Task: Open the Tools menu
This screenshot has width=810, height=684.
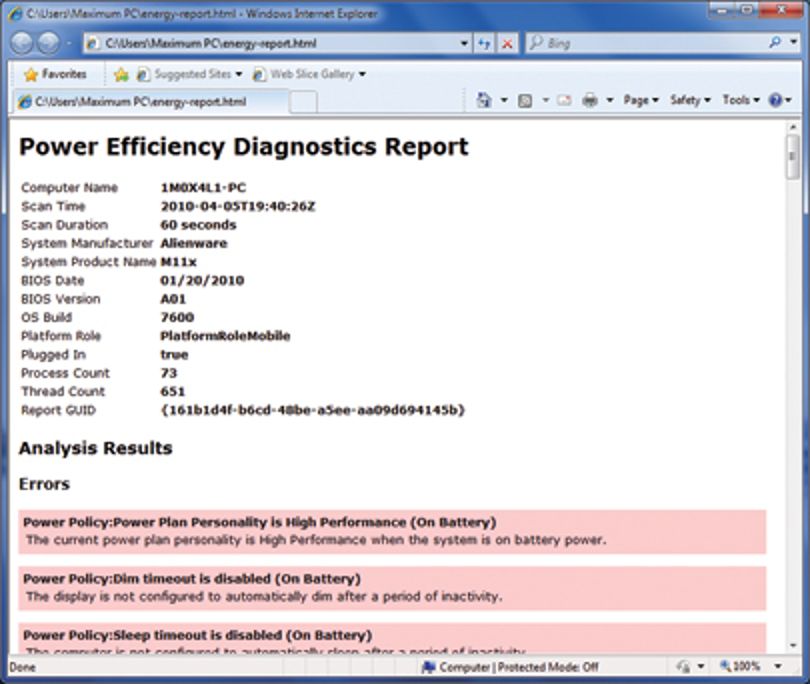Action: click(x=741, y=100)
